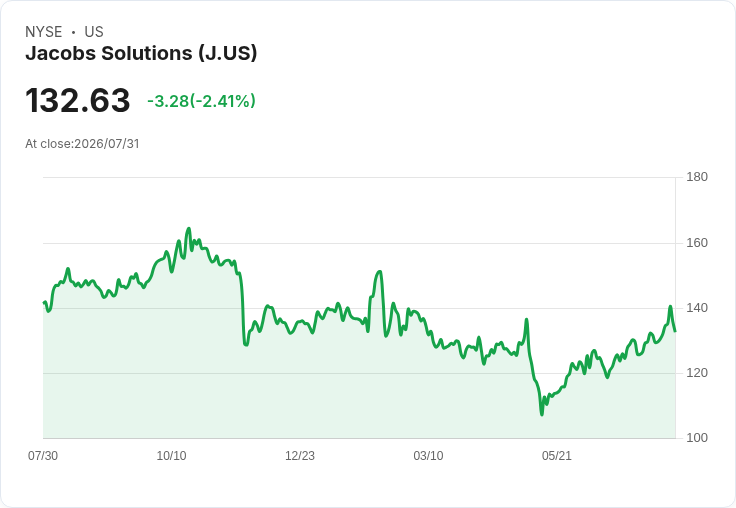736x508 pixels.
Task: Select the 05/21 date axis label
Action: (x=557, y=455)
